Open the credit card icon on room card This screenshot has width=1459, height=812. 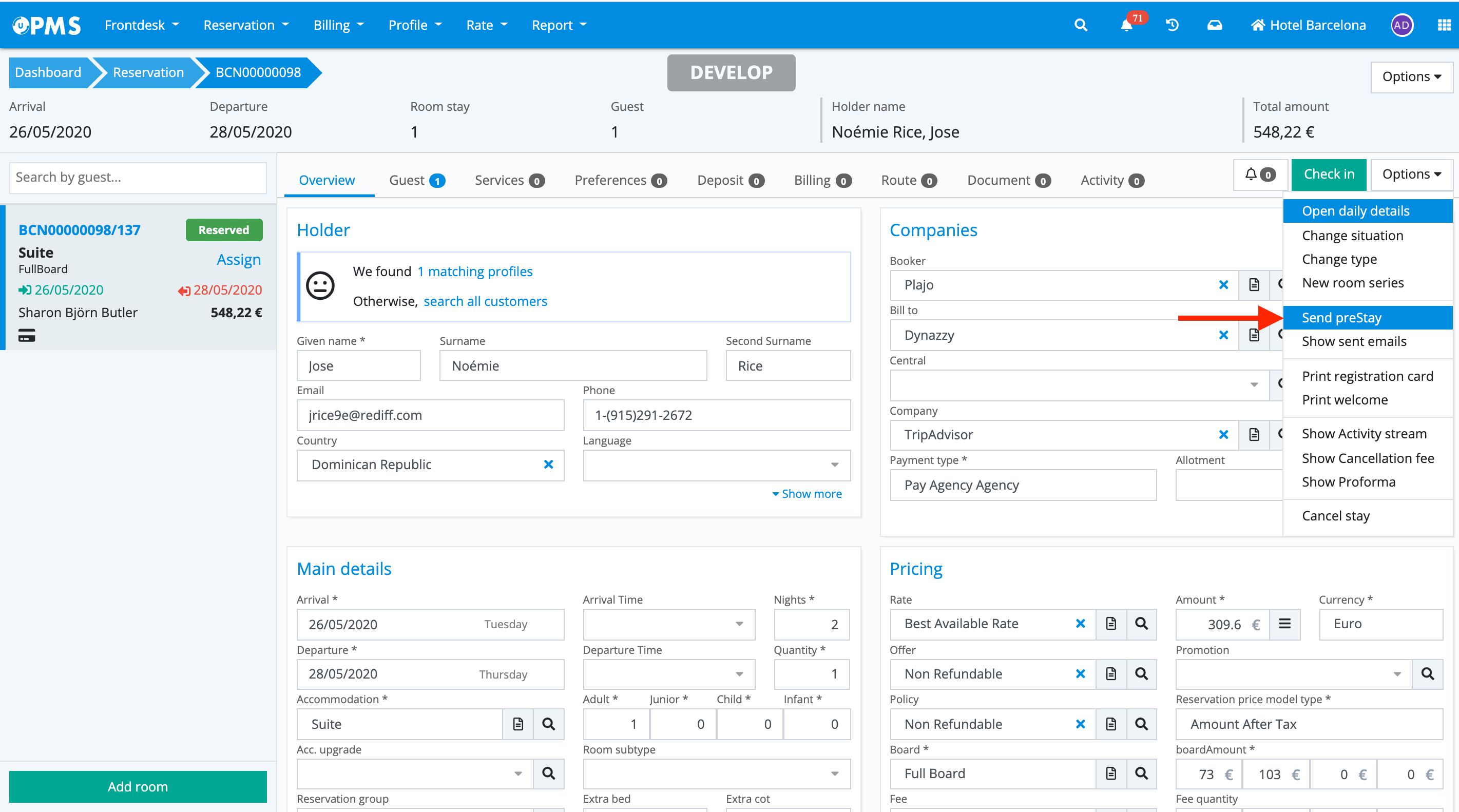tap(27, 336)
